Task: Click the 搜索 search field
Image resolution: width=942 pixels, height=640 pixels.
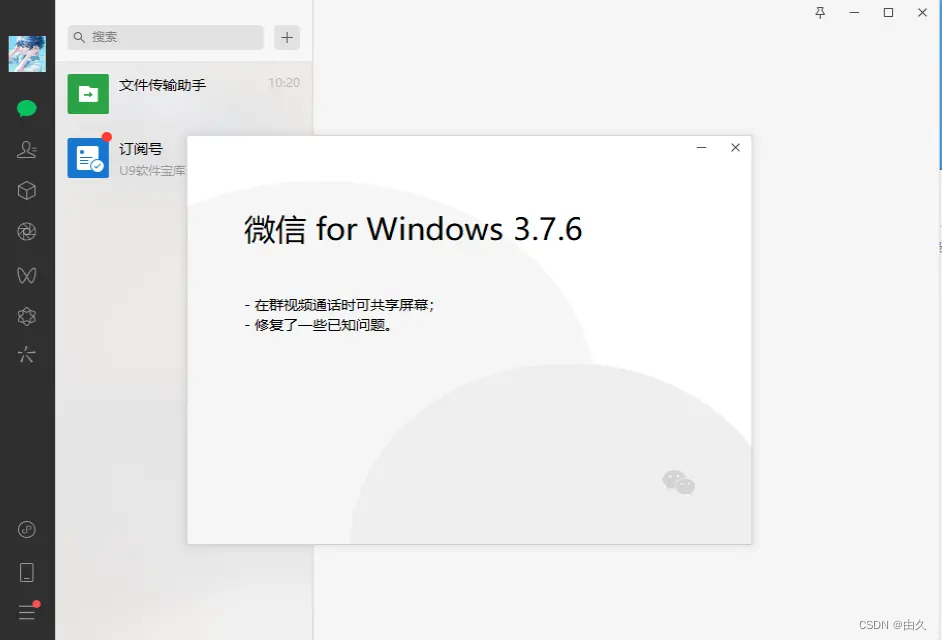Action: click(166, 37)
